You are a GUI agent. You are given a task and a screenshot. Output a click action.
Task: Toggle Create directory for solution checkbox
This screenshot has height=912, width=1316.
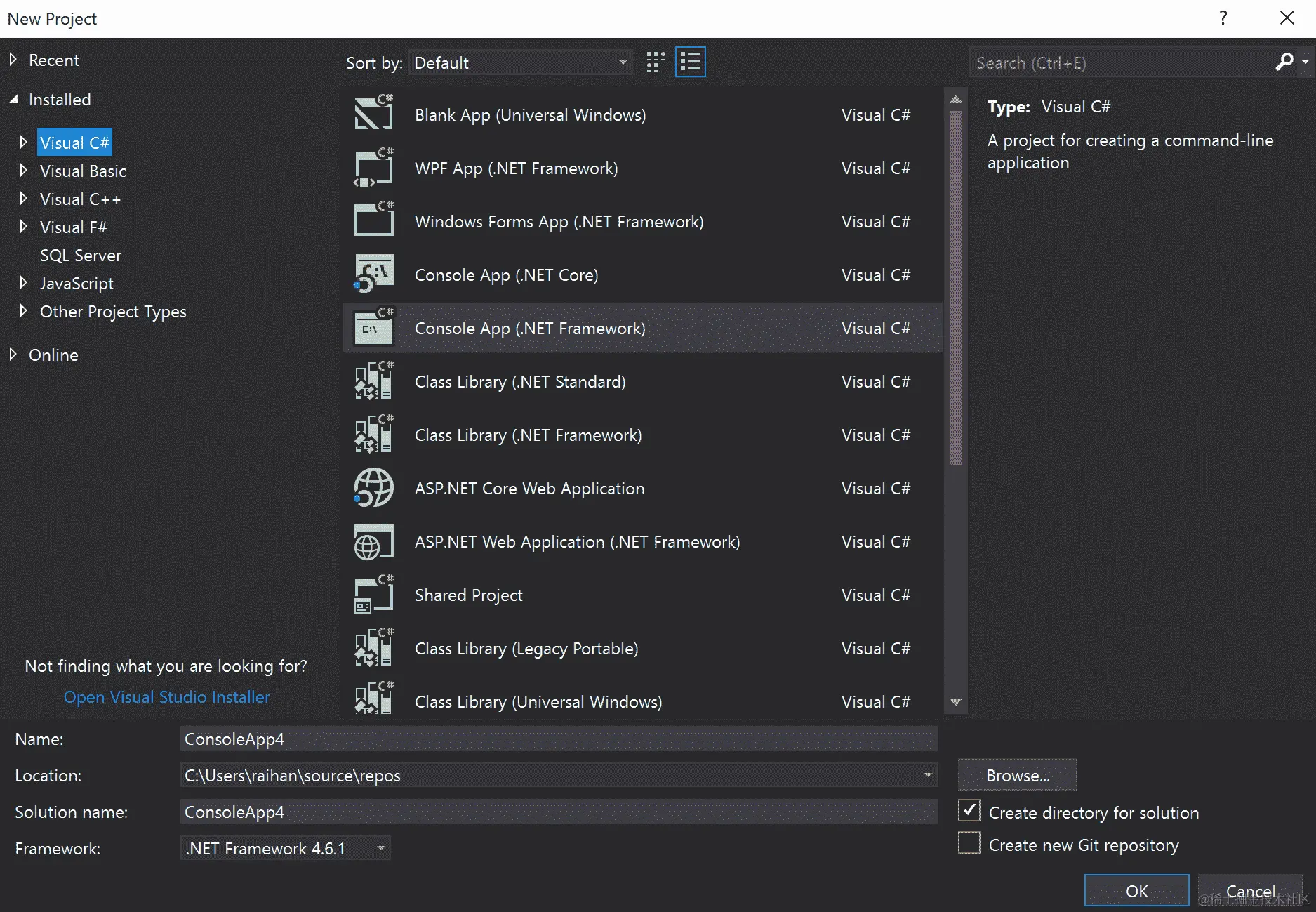[x=969, y=811]
